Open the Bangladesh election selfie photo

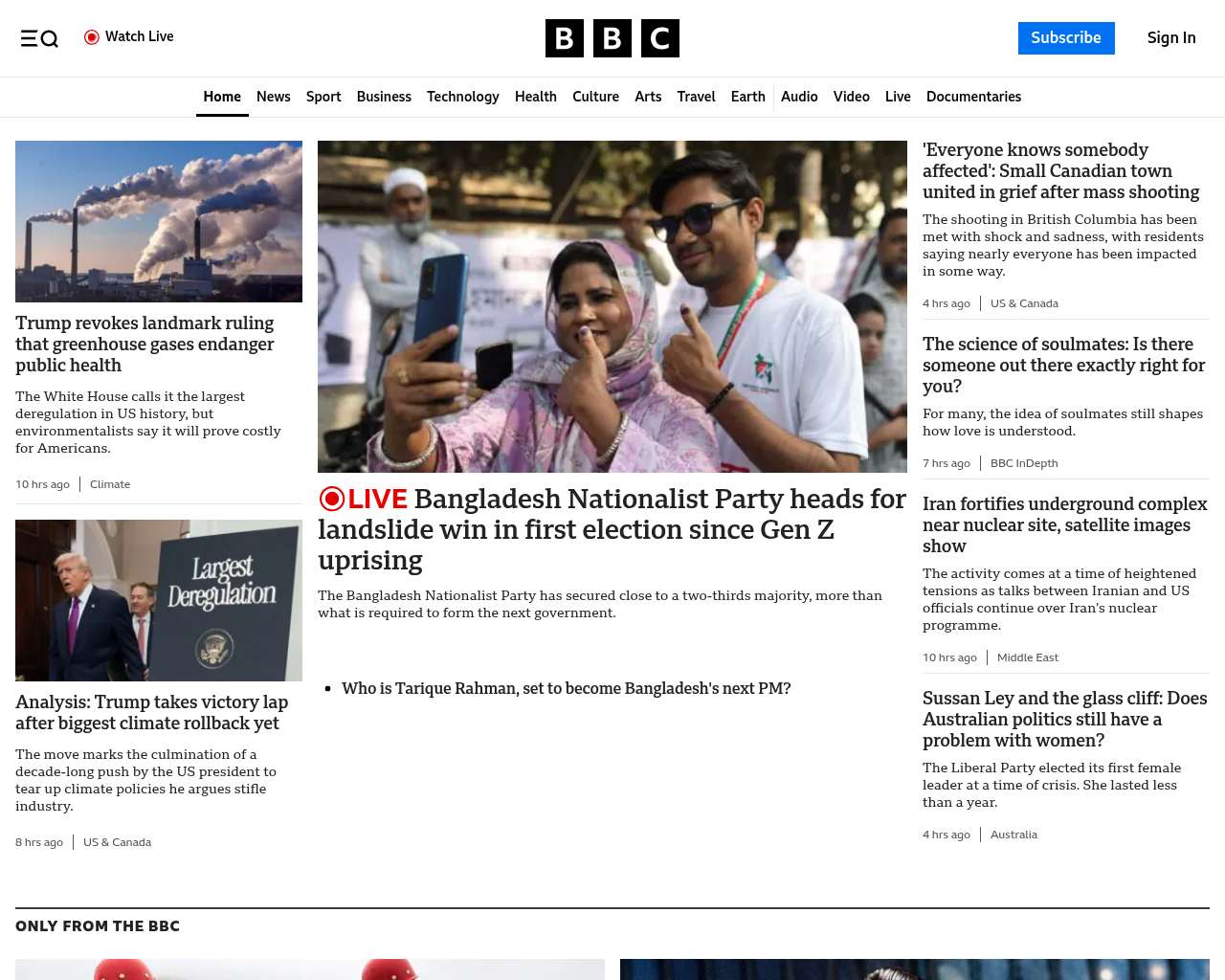pyautogui.click(x=612, y=306)
